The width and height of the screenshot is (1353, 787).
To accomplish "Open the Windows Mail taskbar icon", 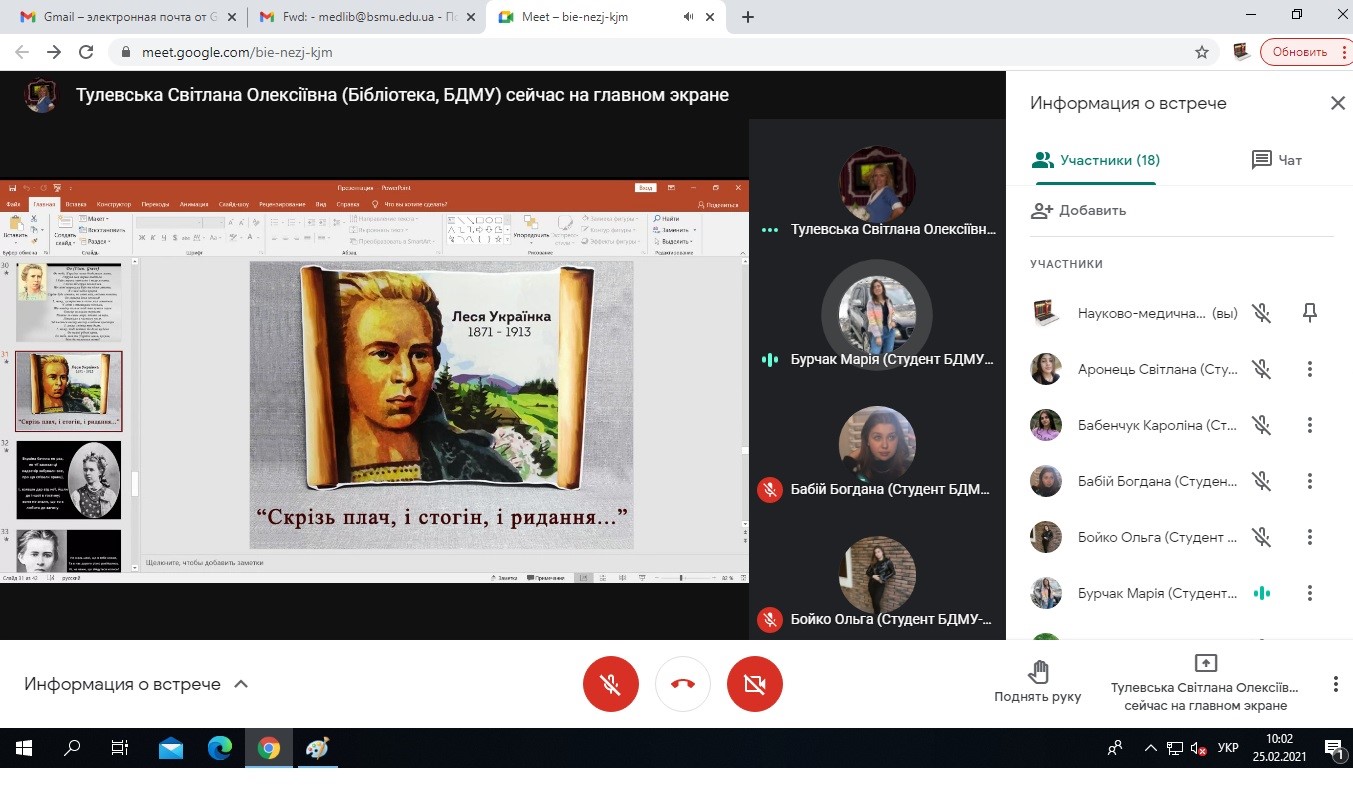I will [x=171, y=748].
